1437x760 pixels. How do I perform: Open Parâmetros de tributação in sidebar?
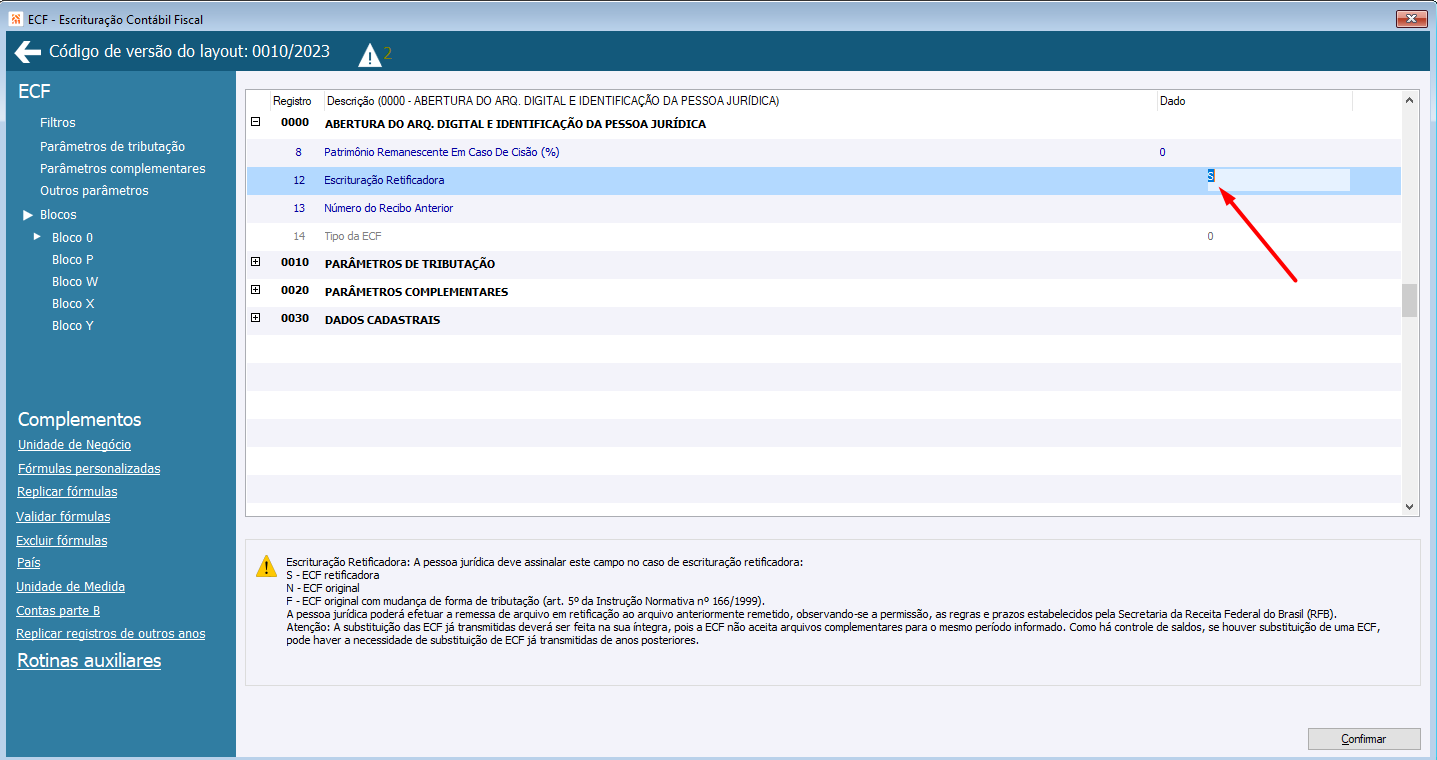(x=112, y=146)
